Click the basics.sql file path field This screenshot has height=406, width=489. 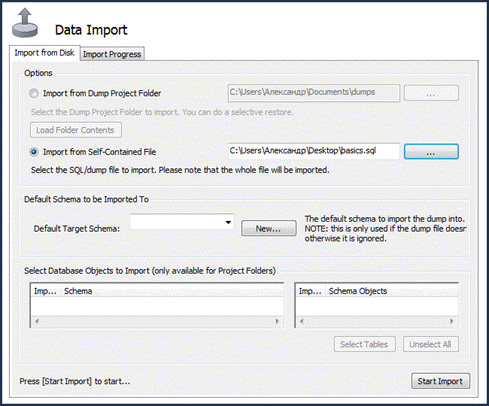pos(314,151)
